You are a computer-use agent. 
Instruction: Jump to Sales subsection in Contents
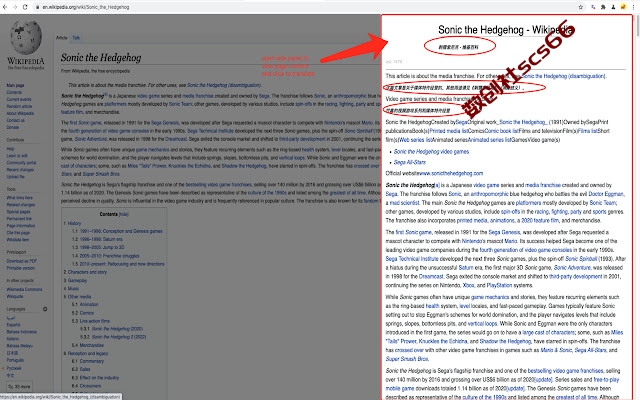[84, 369]
